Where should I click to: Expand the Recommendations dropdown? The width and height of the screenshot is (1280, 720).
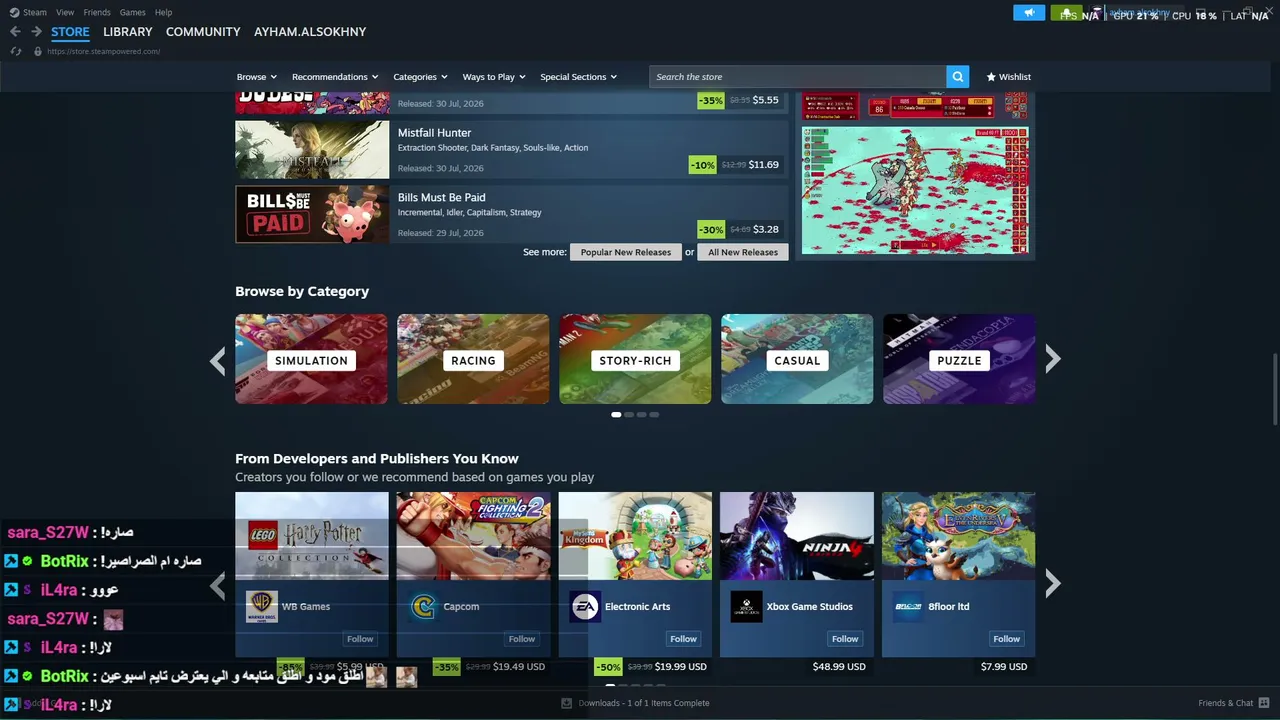click(335, 77)
